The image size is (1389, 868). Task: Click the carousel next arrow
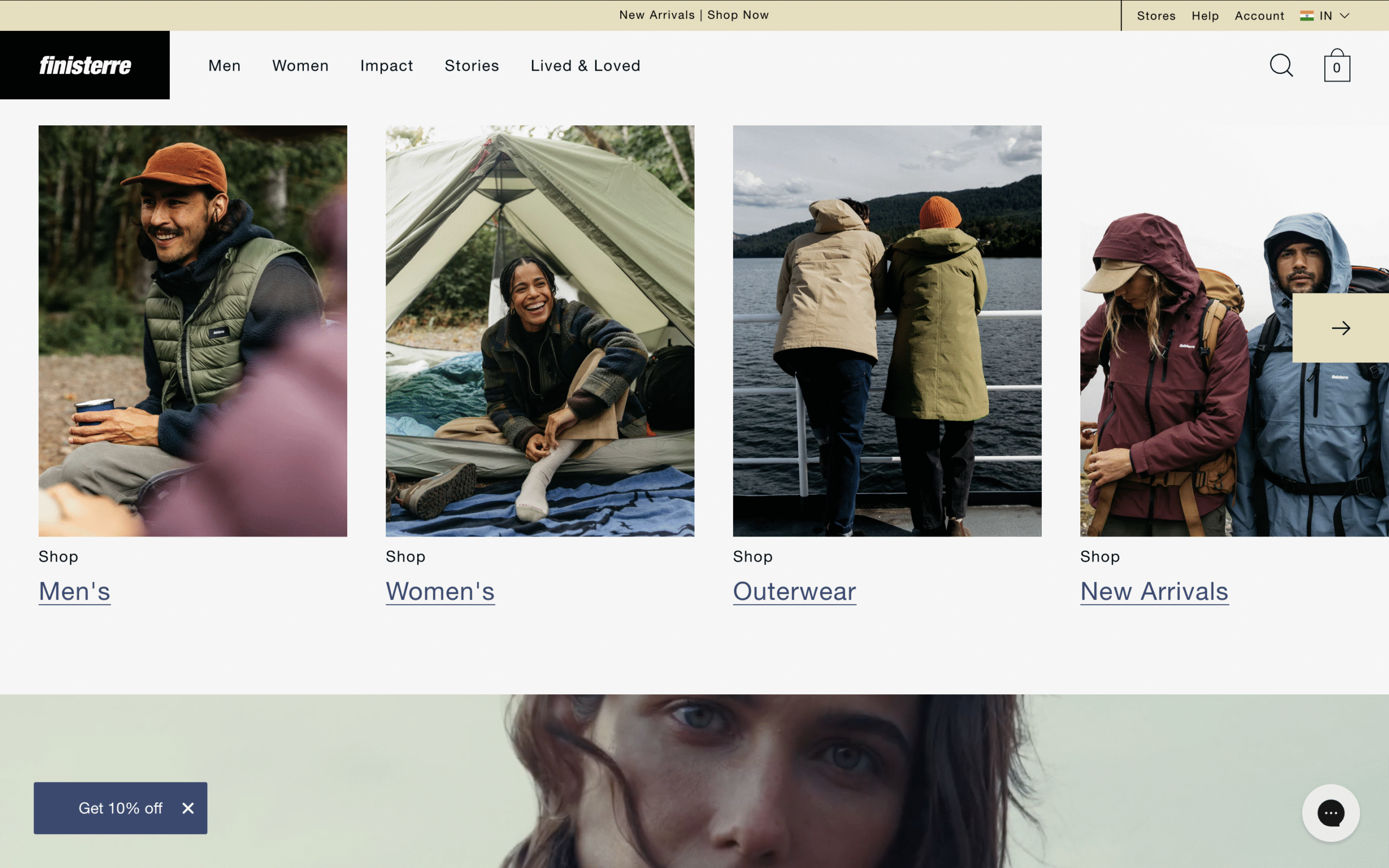1340,328
